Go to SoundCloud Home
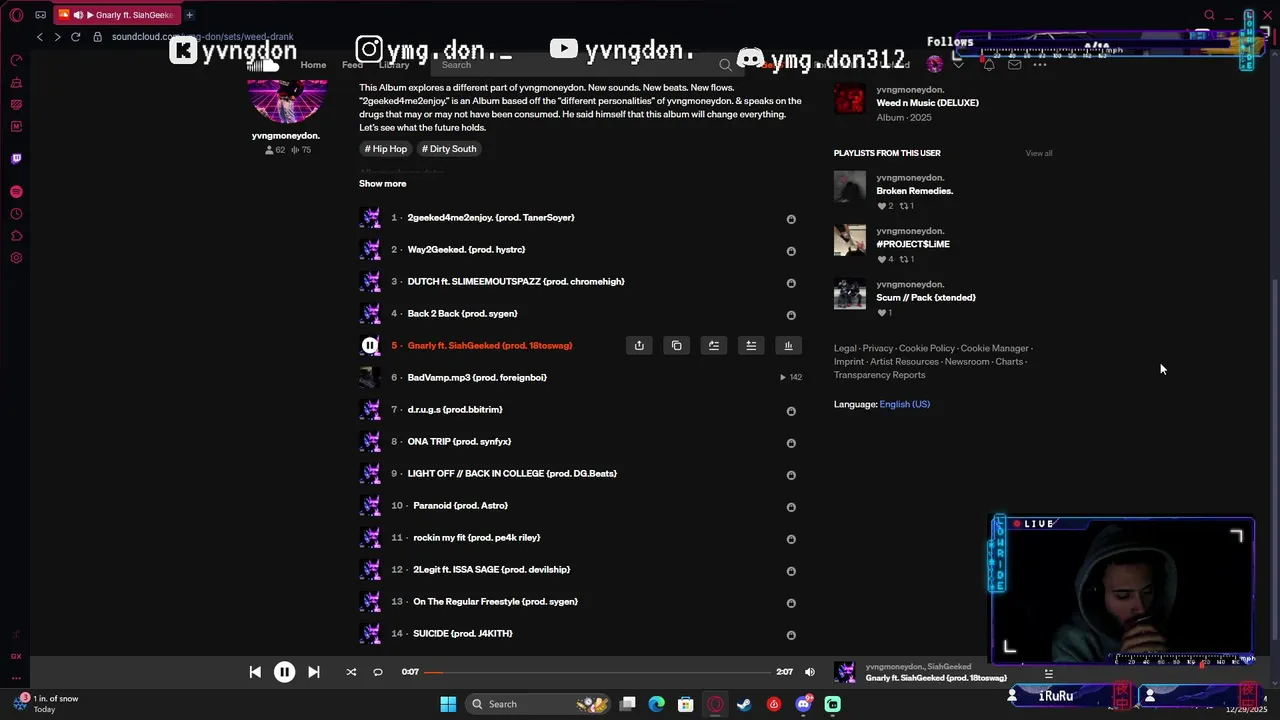Image resolution: width=1280 pixels, height=720 pixels. (313, 65)
